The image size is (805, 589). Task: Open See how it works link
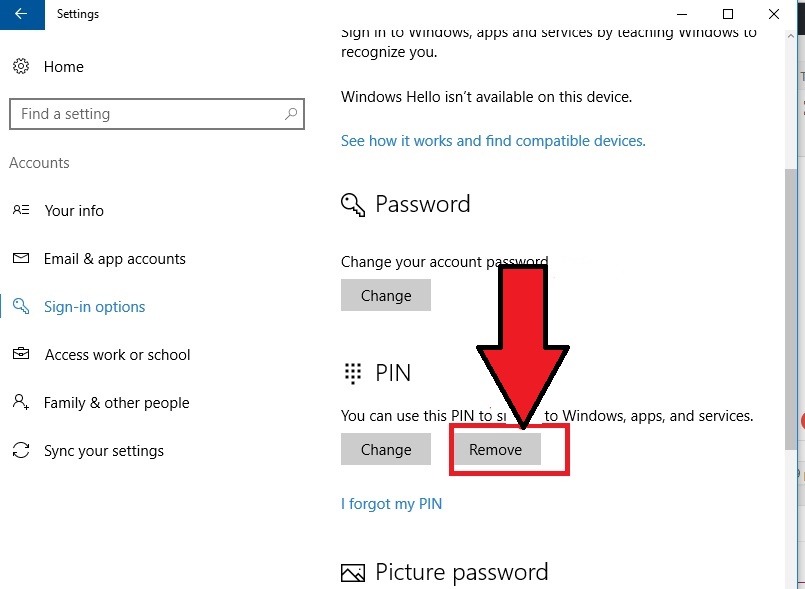click(493, 141)
